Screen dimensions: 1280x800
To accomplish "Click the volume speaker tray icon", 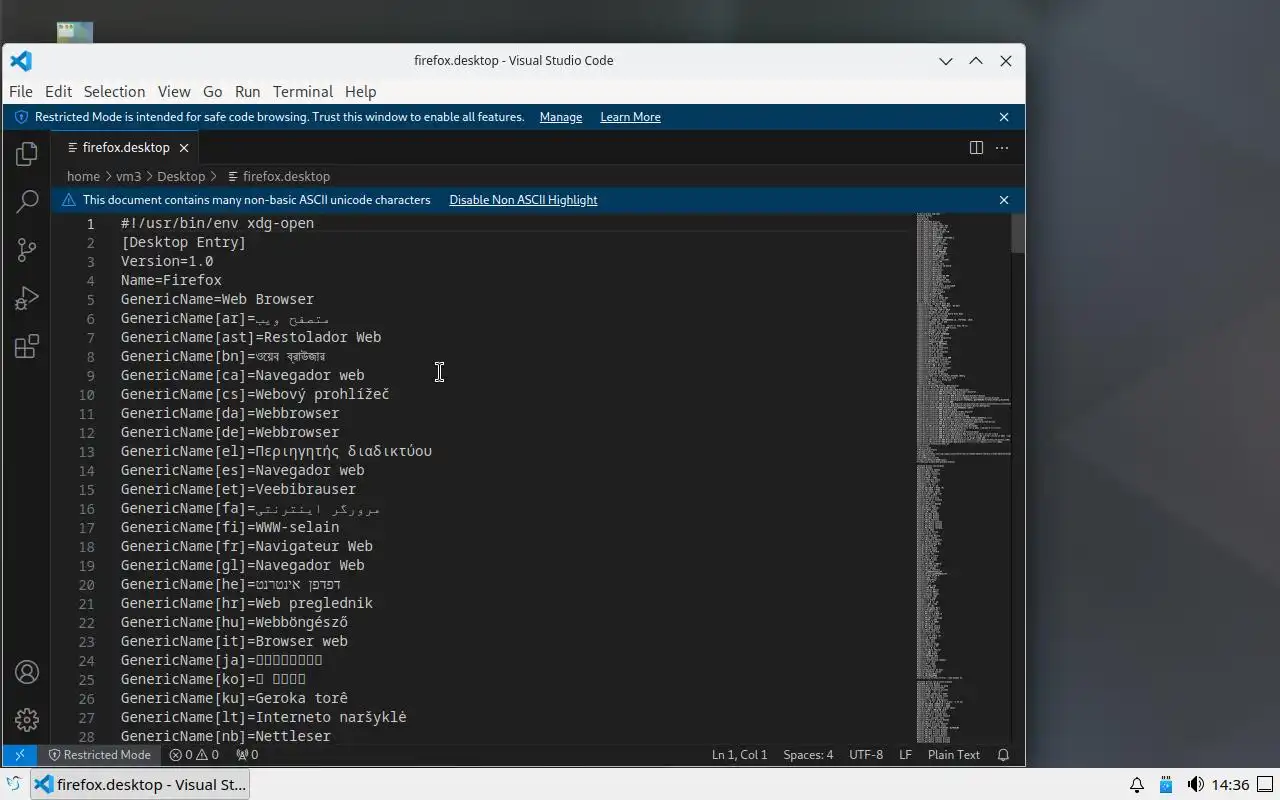I will pos(1195,784).
